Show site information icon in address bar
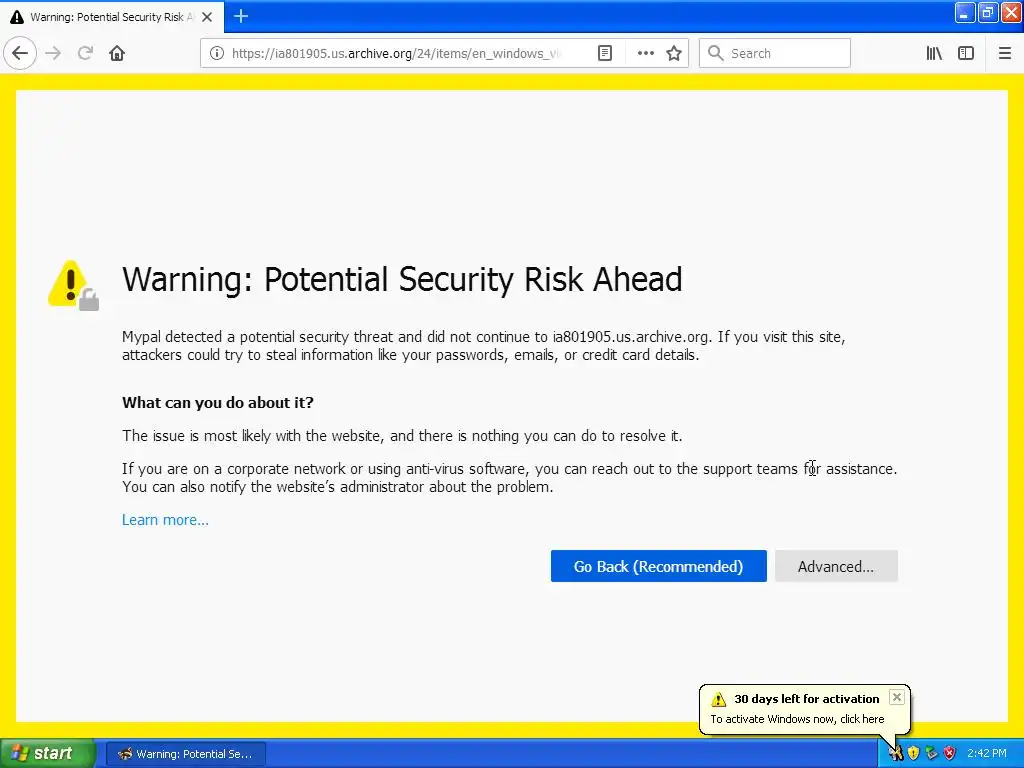 (216, 54)
